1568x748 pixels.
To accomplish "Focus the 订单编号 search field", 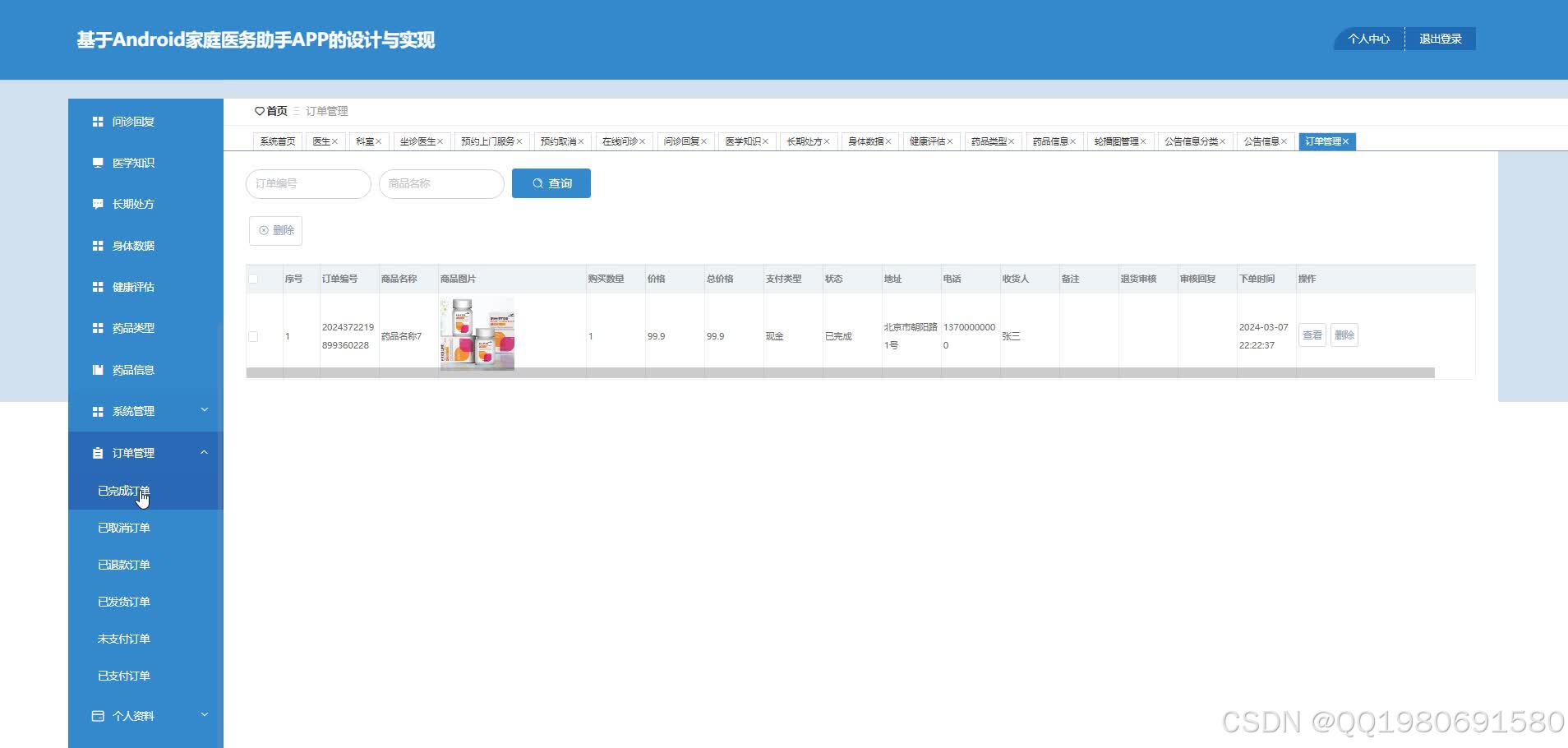I will pos(308,184).
